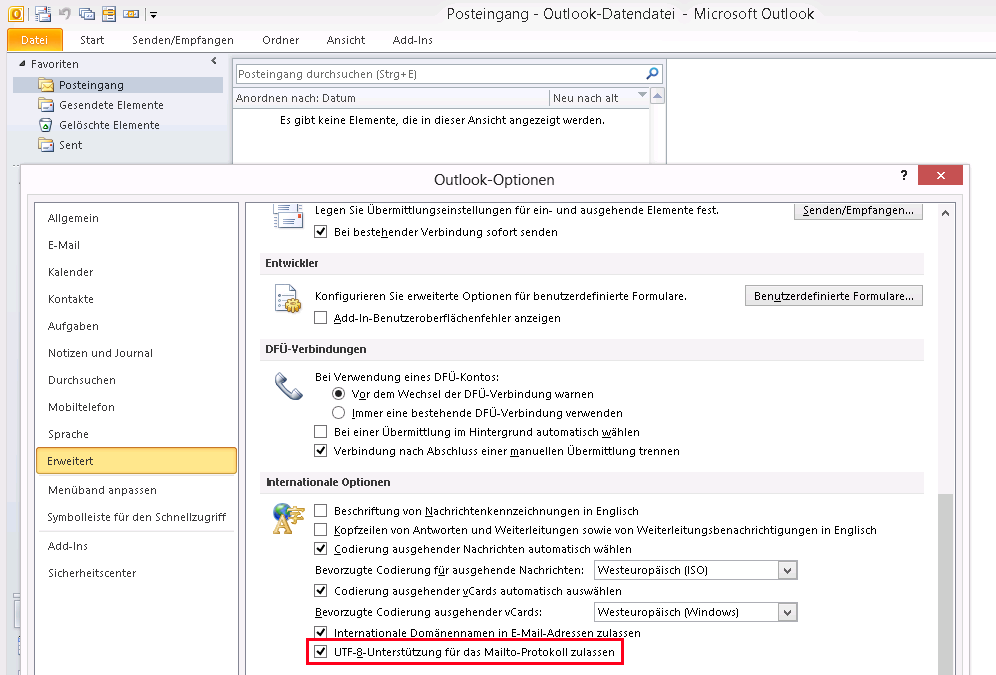Image resolution: width=996 pixels, height=675 pixels.
Task: Open the Outlook-Optionen help question mark
Action: (x=904, y=174)
